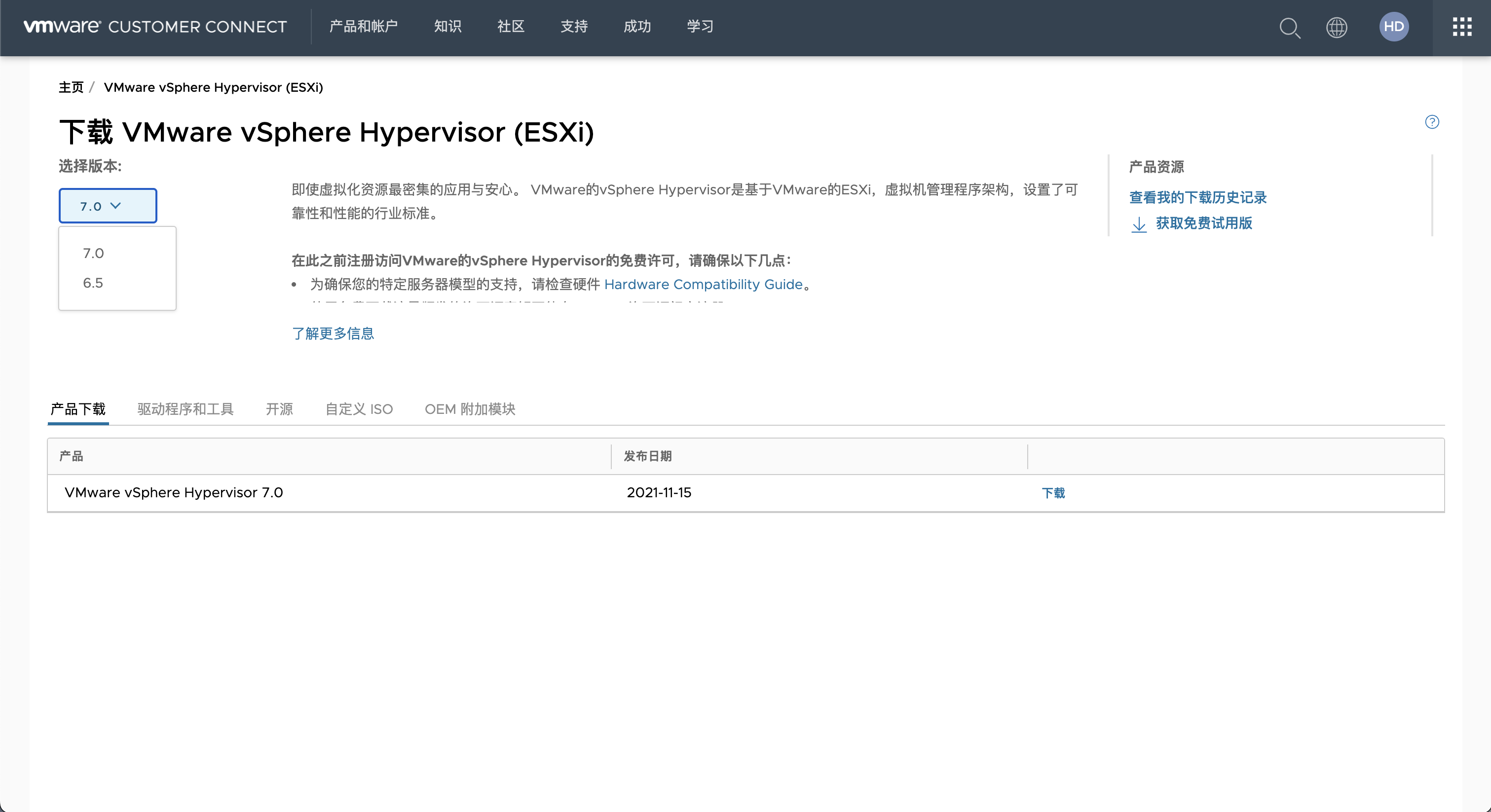Click the 下载 link for Hypervisor 7.0
Viewport: 1491px width, 812px height.
point(1053,492)
